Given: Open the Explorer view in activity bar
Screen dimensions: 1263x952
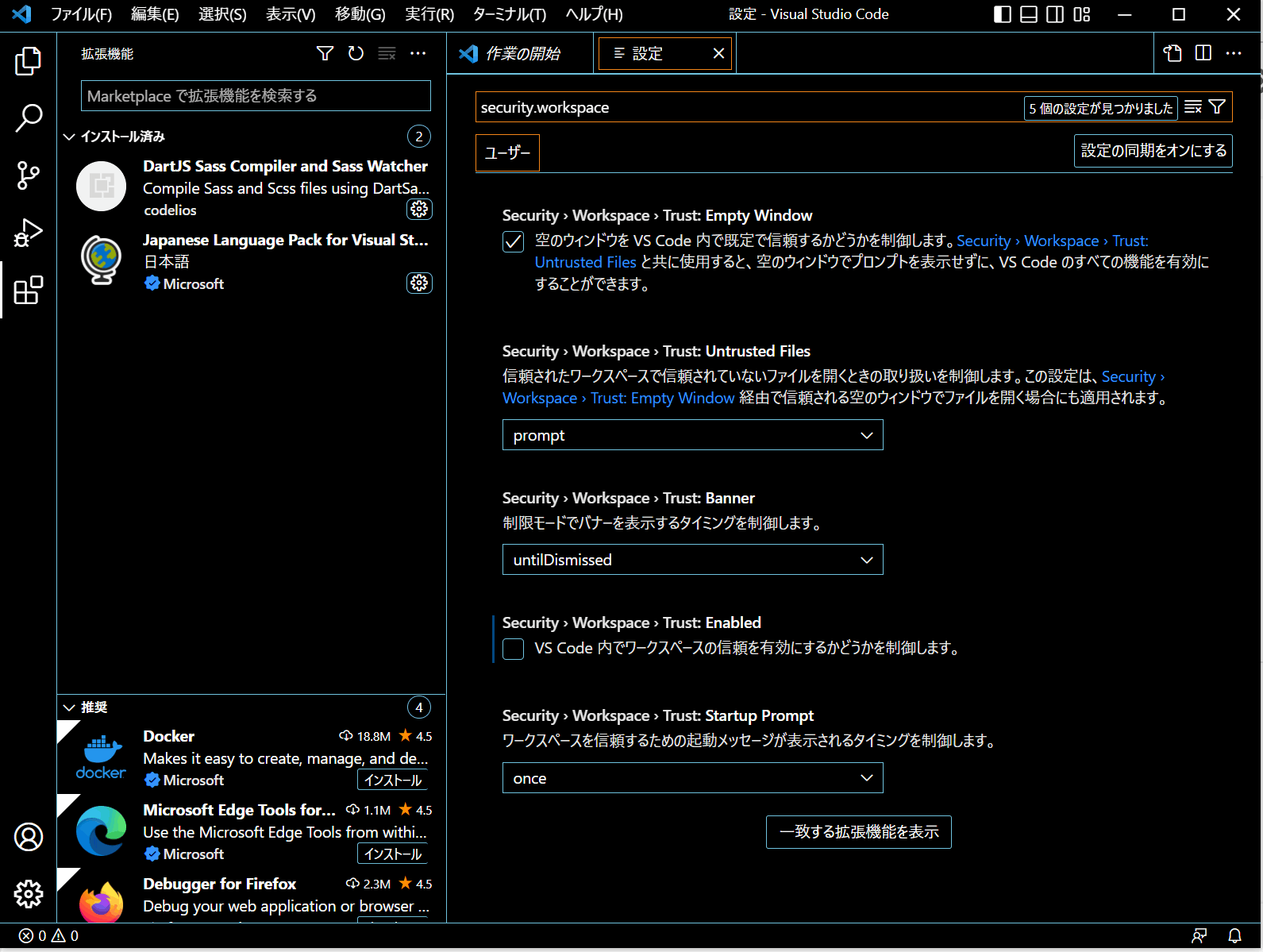Looking at the screenshot, I should [x=28, y=61].
